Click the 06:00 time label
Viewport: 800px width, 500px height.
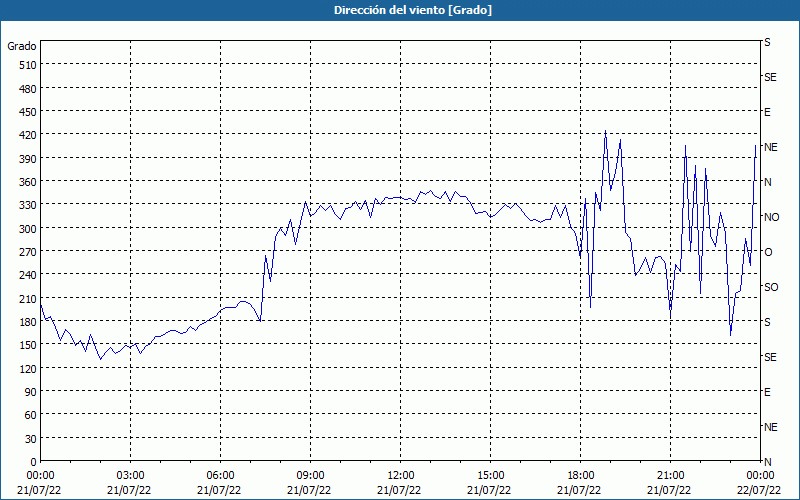(x=220, y=476)
